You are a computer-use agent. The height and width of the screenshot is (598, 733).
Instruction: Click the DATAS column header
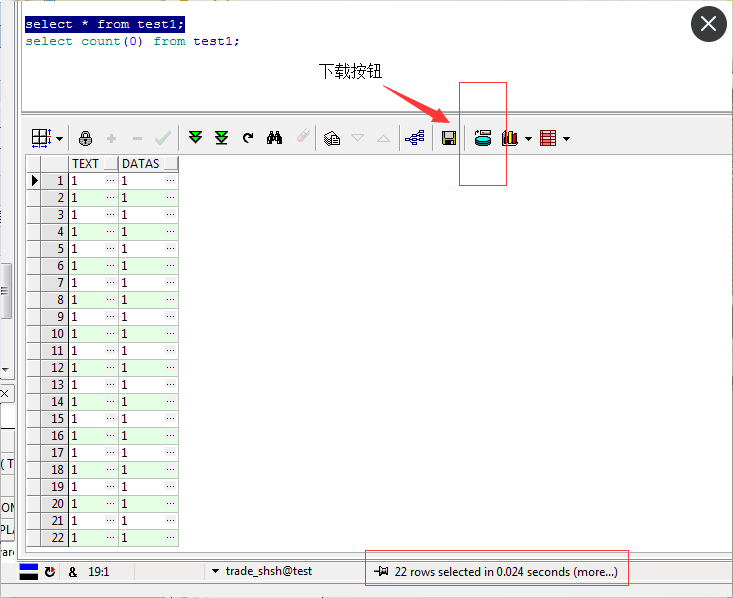coord(149,164)
